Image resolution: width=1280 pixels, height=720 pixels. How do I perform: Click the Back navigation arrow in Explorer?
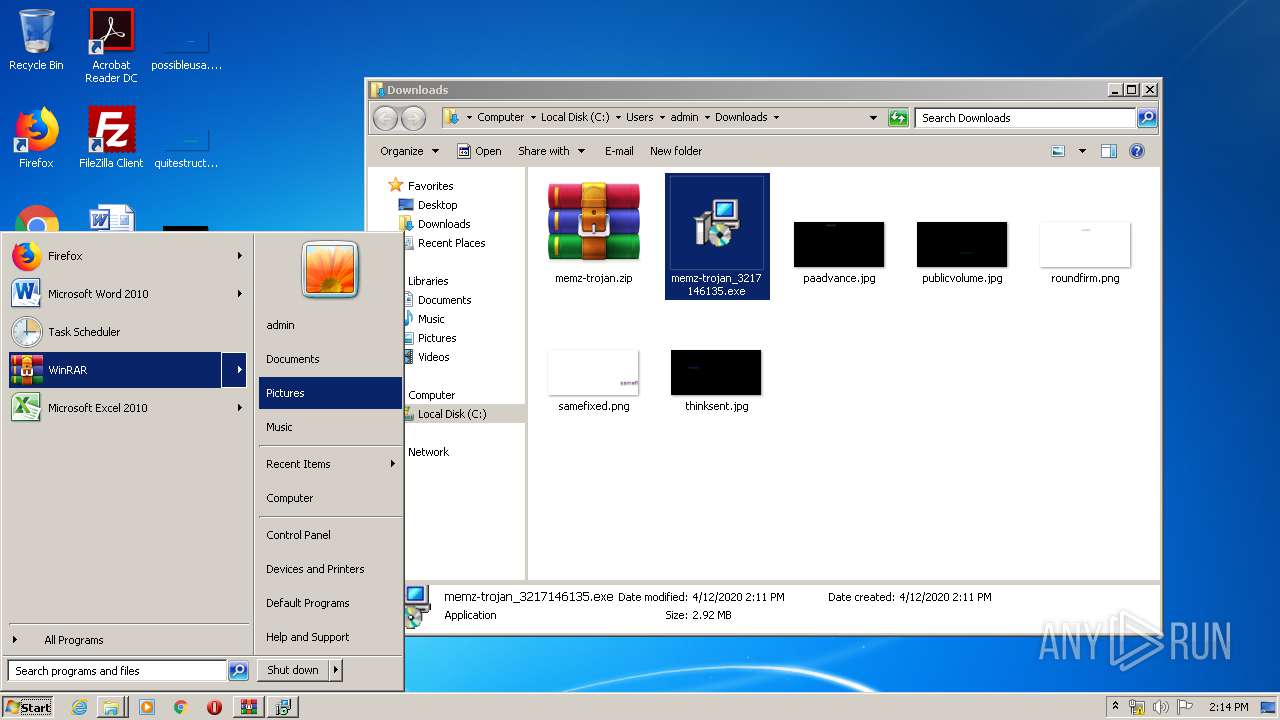(x=385, y=118)
